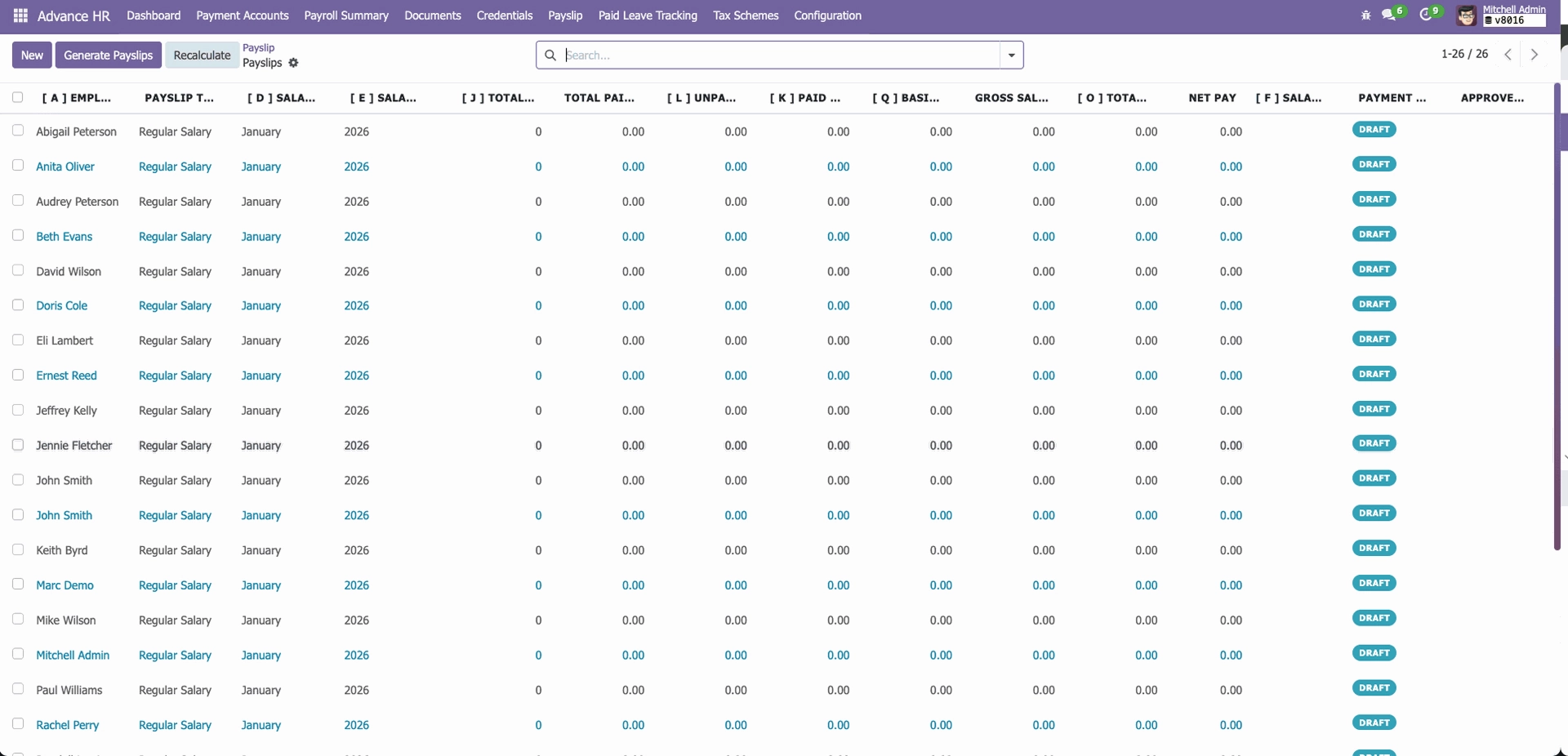
Task: Click the 1-26 / 26 pager counter
Action: tap(1464, 54)
